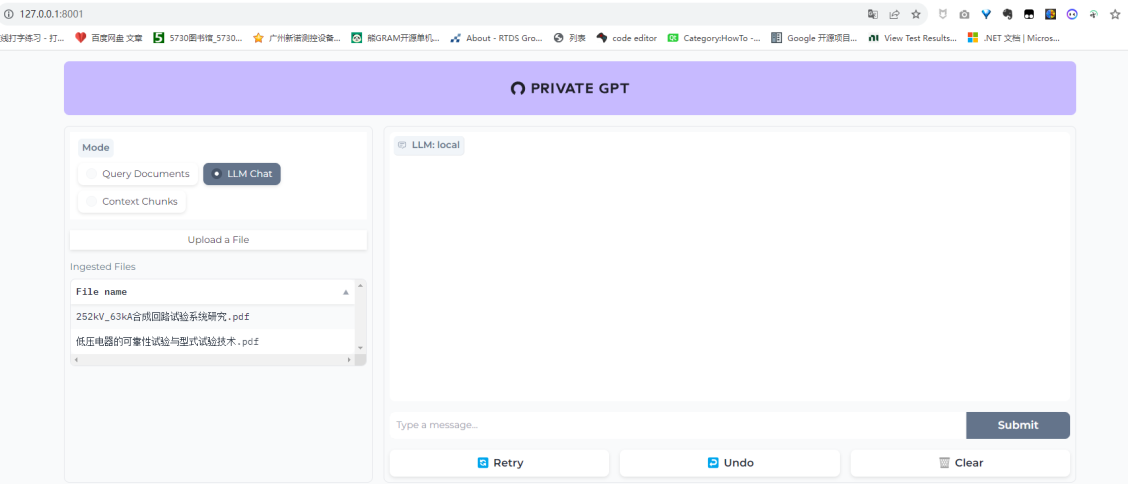This screenshot has height=484, width=1128.
Task: Open the View Test Results bookmark
Action: tap(913, 38)
